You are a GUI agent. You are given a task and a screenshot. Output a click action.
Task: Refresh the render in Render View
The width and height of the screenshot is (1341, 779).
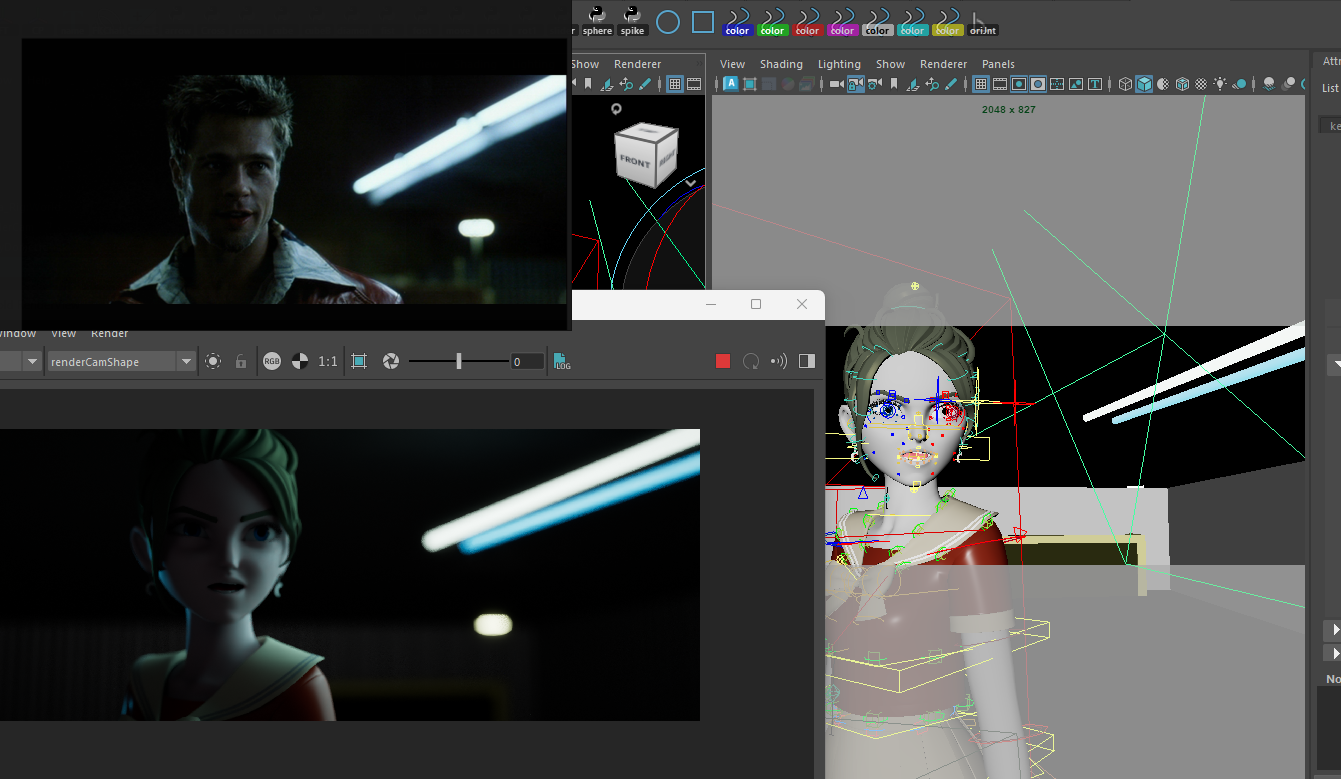coord(751,361)
